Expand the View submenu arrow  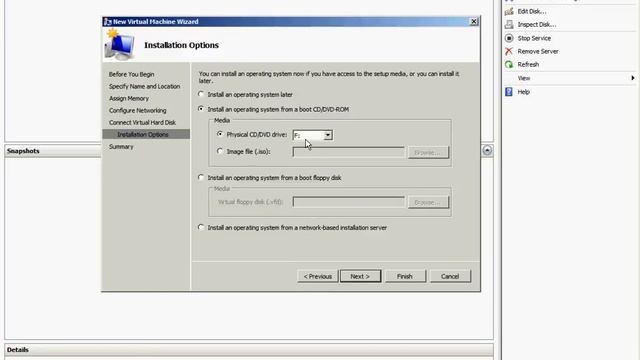(x=633, y=78)
